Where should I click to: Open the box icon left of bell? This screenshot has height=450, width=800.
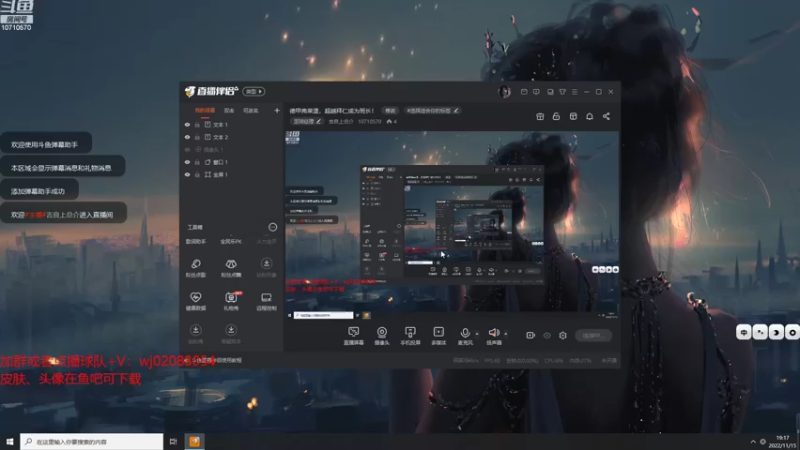pyautogui.click(x=573, y=116)
